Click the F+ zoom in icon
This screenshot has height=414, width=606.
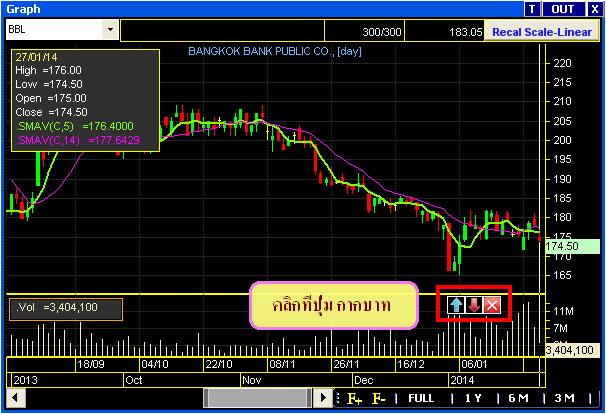pos(354,398)
